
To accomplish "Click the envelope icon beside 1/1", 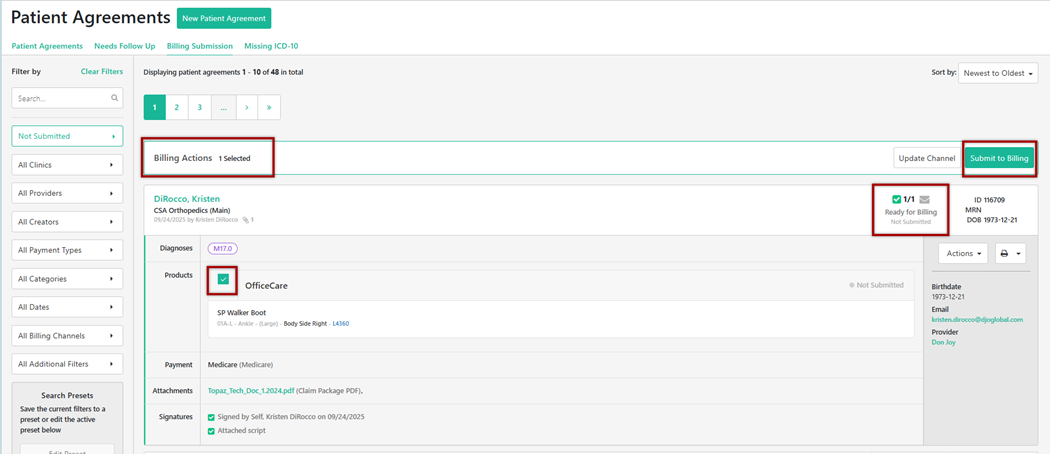I will pyautogui.click(x=924, y=200).
